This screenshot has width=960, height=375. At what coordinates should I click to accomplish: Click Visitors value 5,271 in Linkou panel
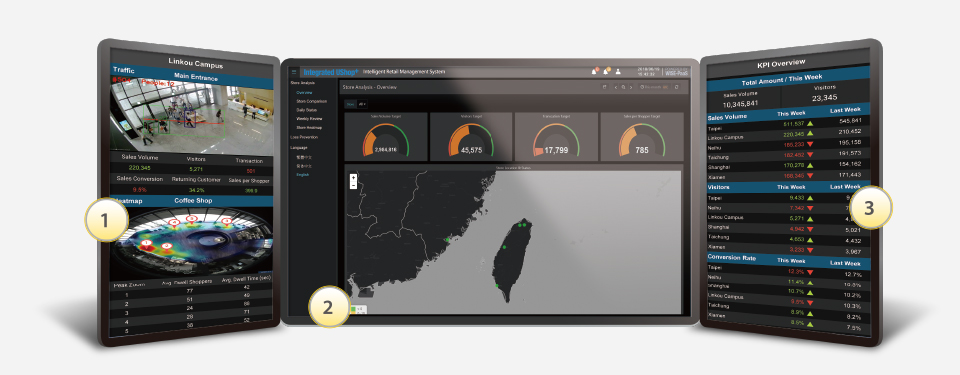pyautogui.click(x=196, y=169)
